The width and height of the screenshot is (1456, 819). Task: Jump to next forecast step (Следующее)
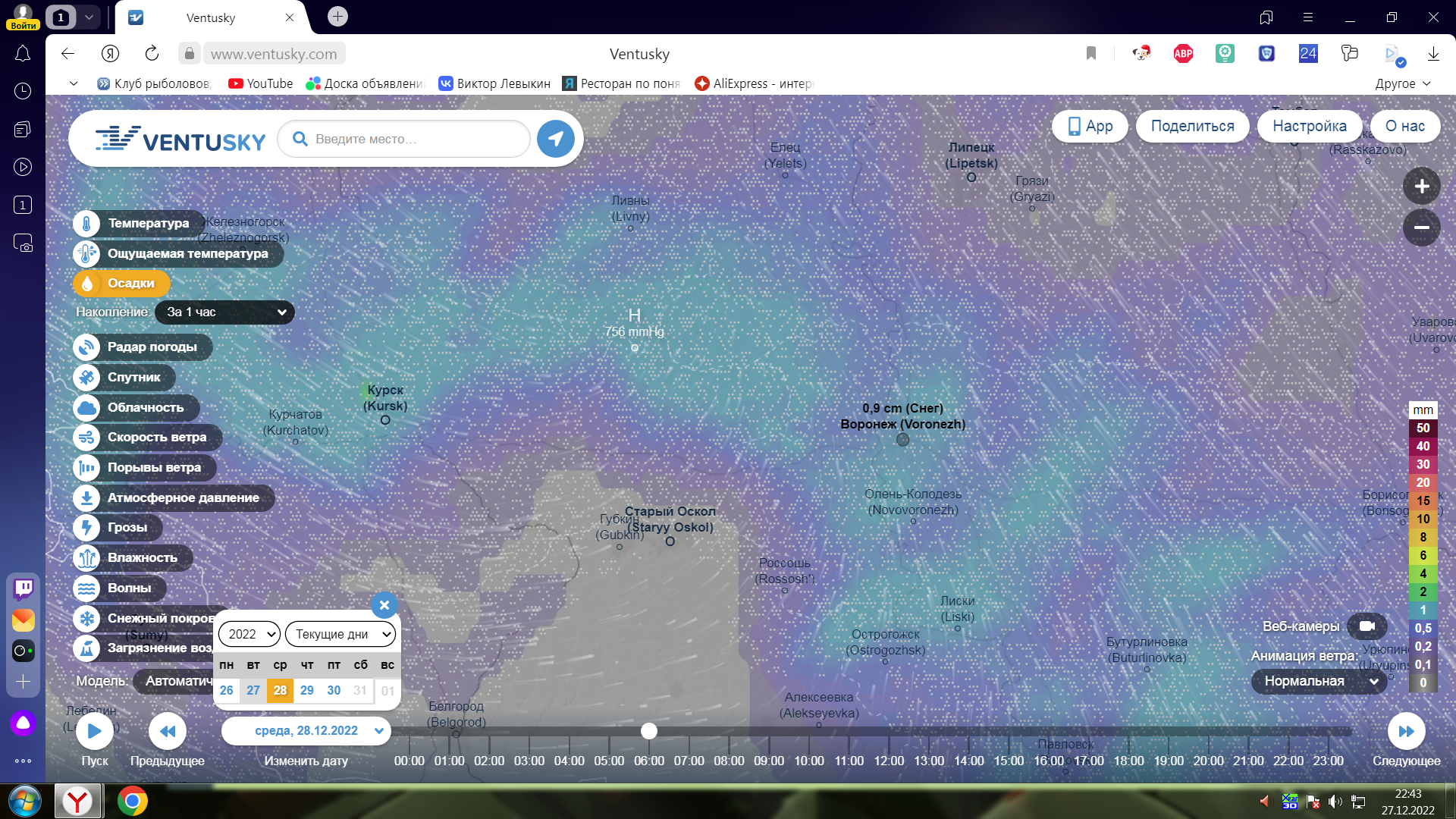[x=1406, y=731]
